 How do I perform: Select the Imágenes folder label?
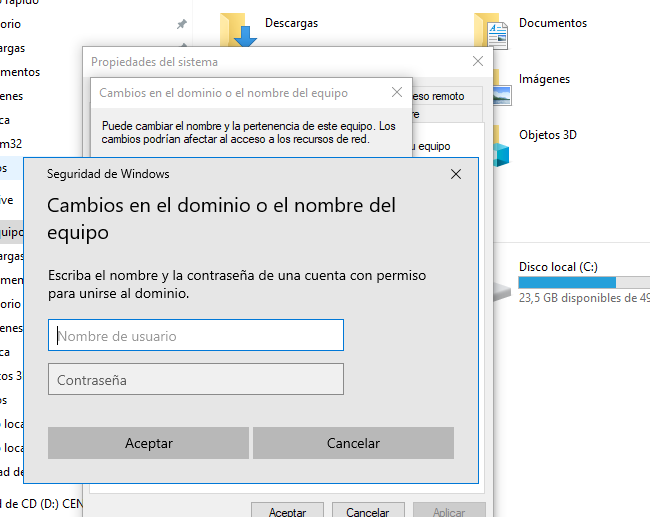544,79
